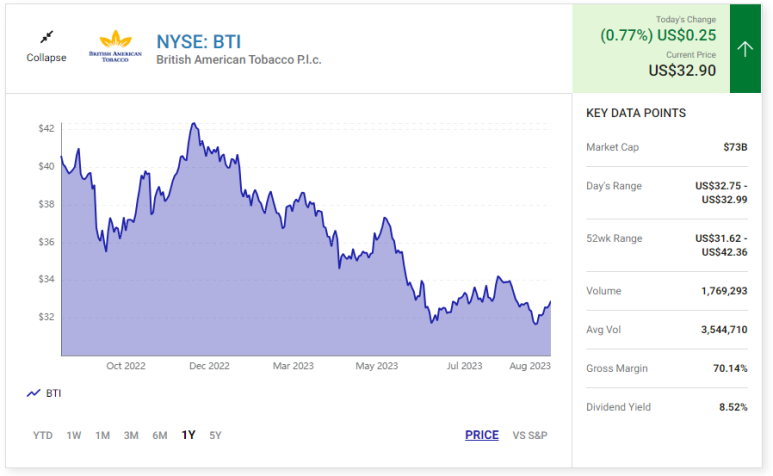Click the Collapse label
The image size is (773, 476).
tap(46, 58)
